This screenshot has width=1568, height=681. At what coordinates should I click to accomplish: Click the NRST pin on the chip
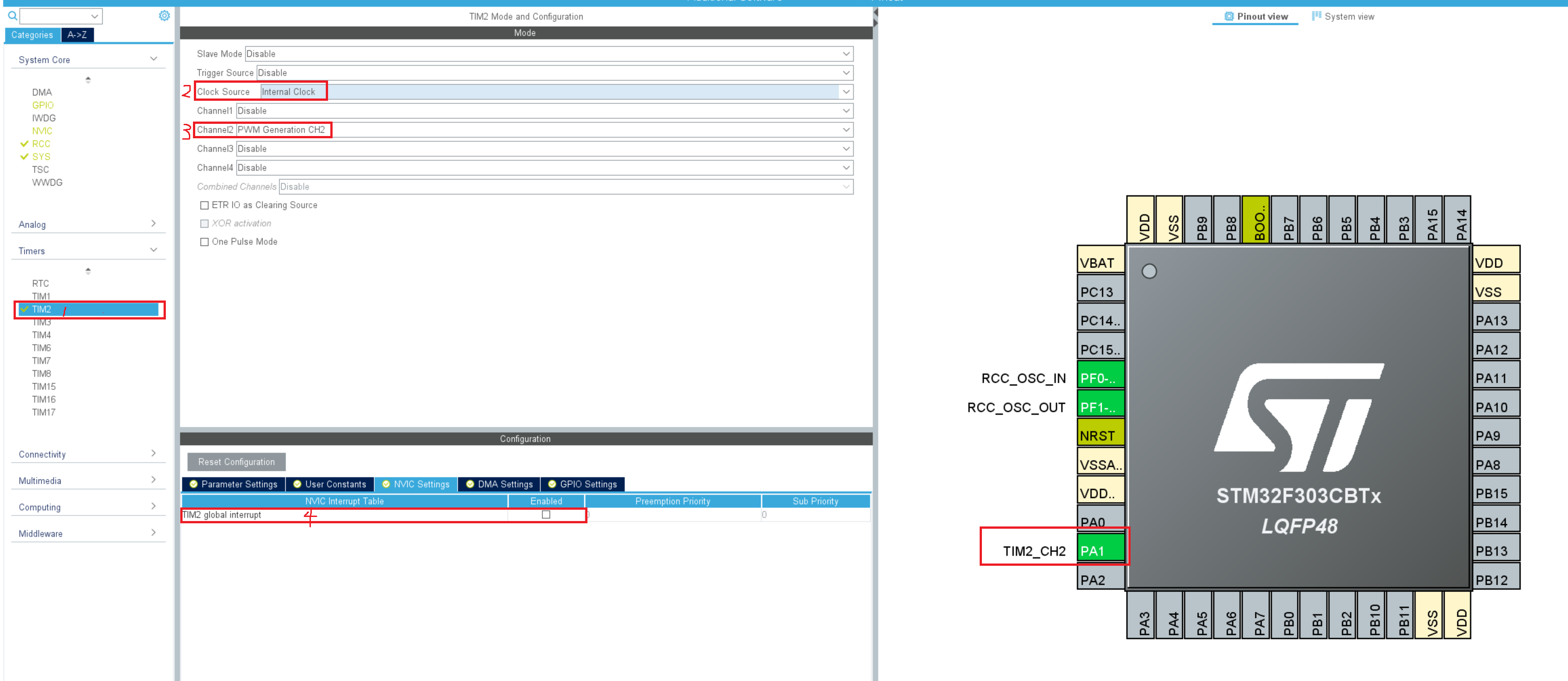coord(1100,436)
